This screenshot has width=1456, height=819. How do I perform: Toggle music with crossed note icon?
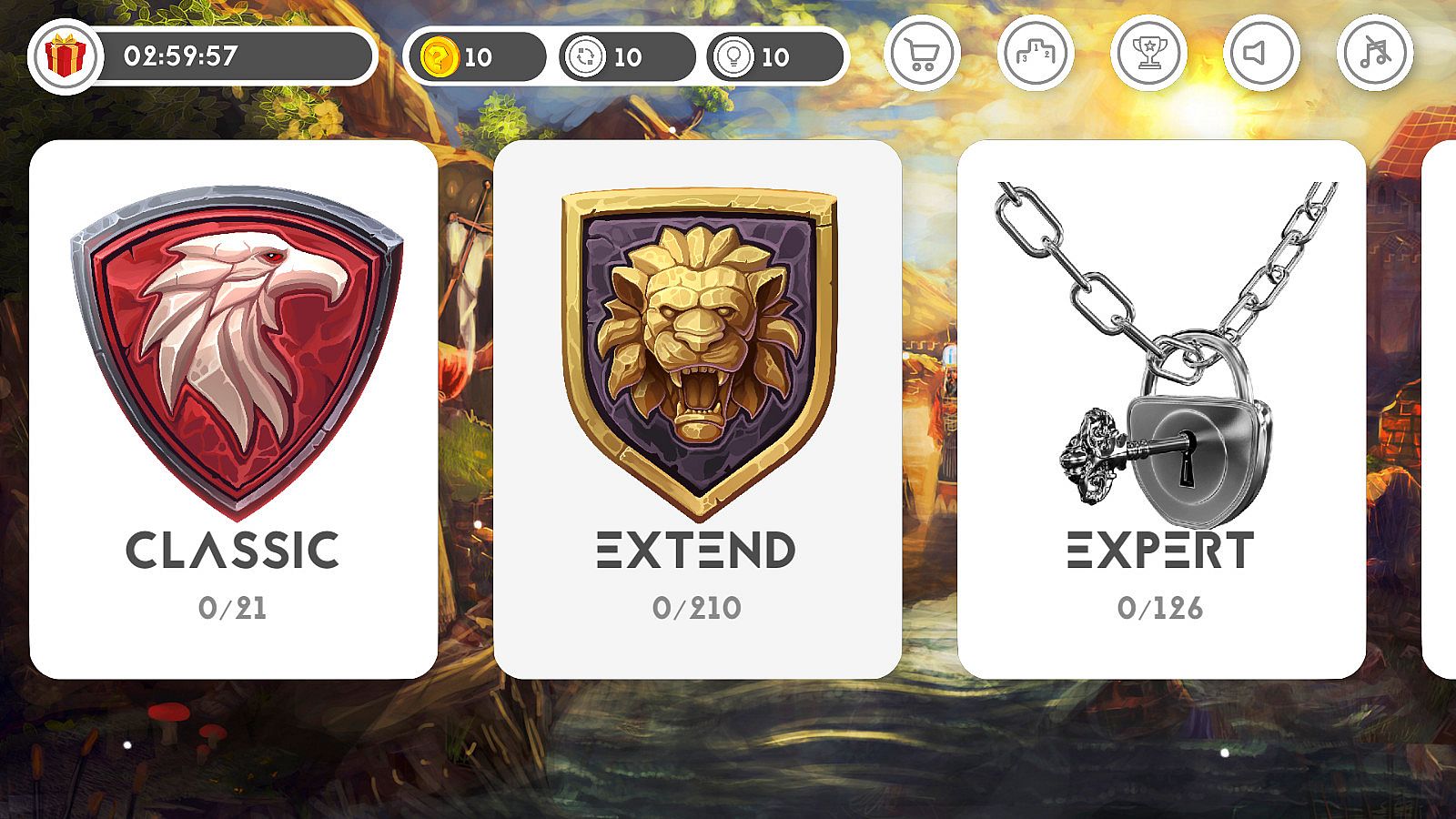point(1375,53)
